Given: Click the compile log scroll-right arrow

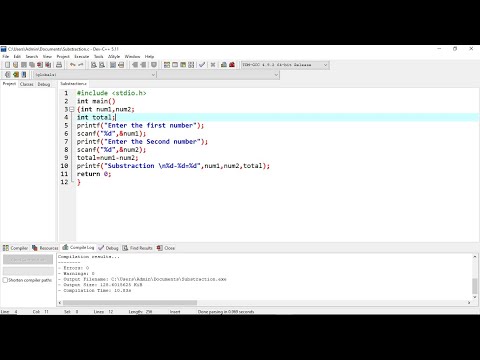Looking at the screenshot, I should click(x=469, y=303).
